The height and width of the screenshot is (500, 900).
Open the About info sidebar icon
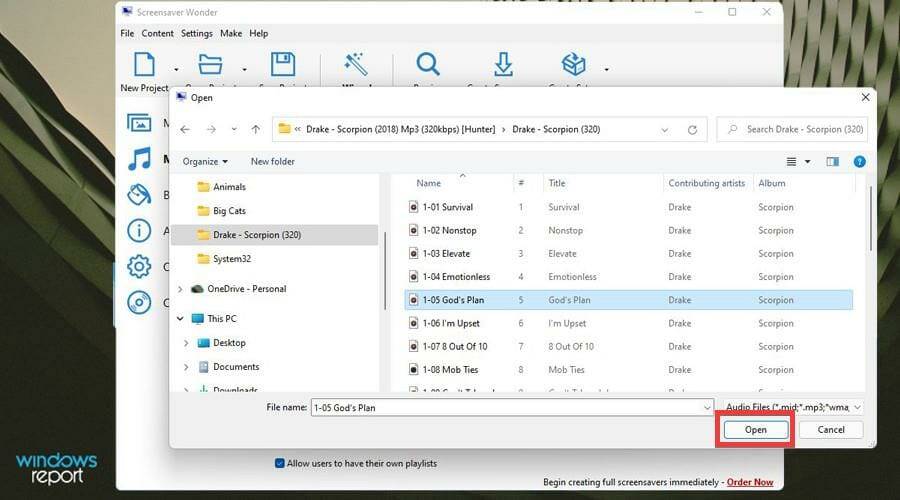pyautogui.click(x=139, y=231)
